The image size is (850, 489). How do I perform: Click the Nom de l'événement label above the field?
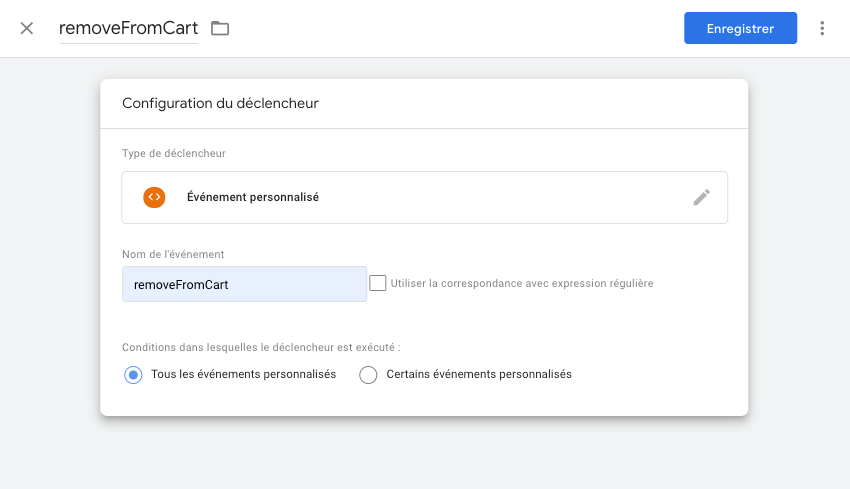[x=172, y=254]
